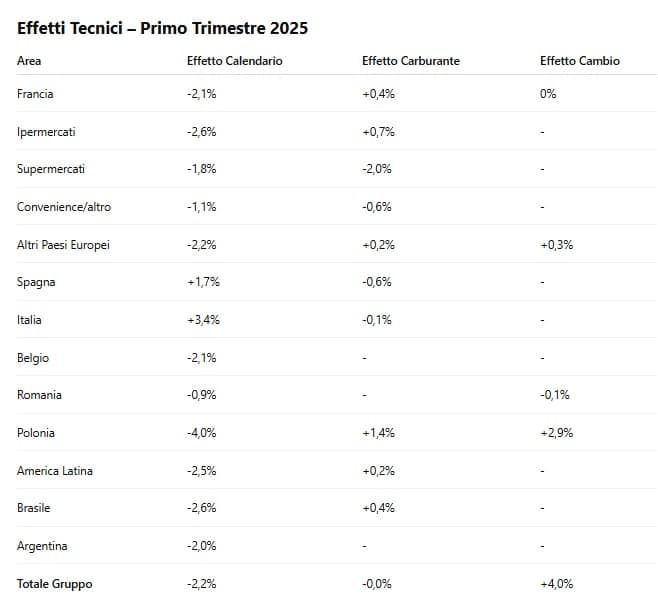Click the America Latina row label
Screen dimensions: 658x611
tap(56, 471)
